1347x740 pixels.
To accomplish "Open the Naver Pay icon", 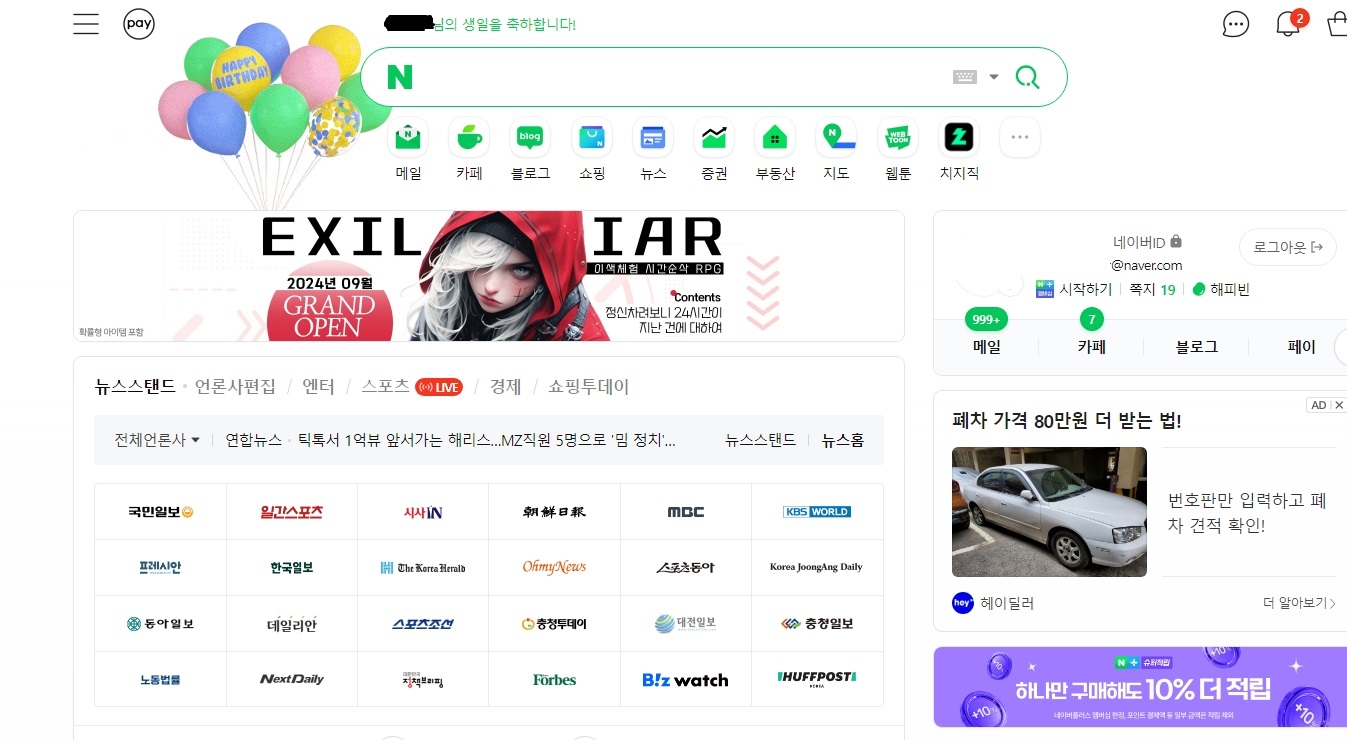I will 139,24.
